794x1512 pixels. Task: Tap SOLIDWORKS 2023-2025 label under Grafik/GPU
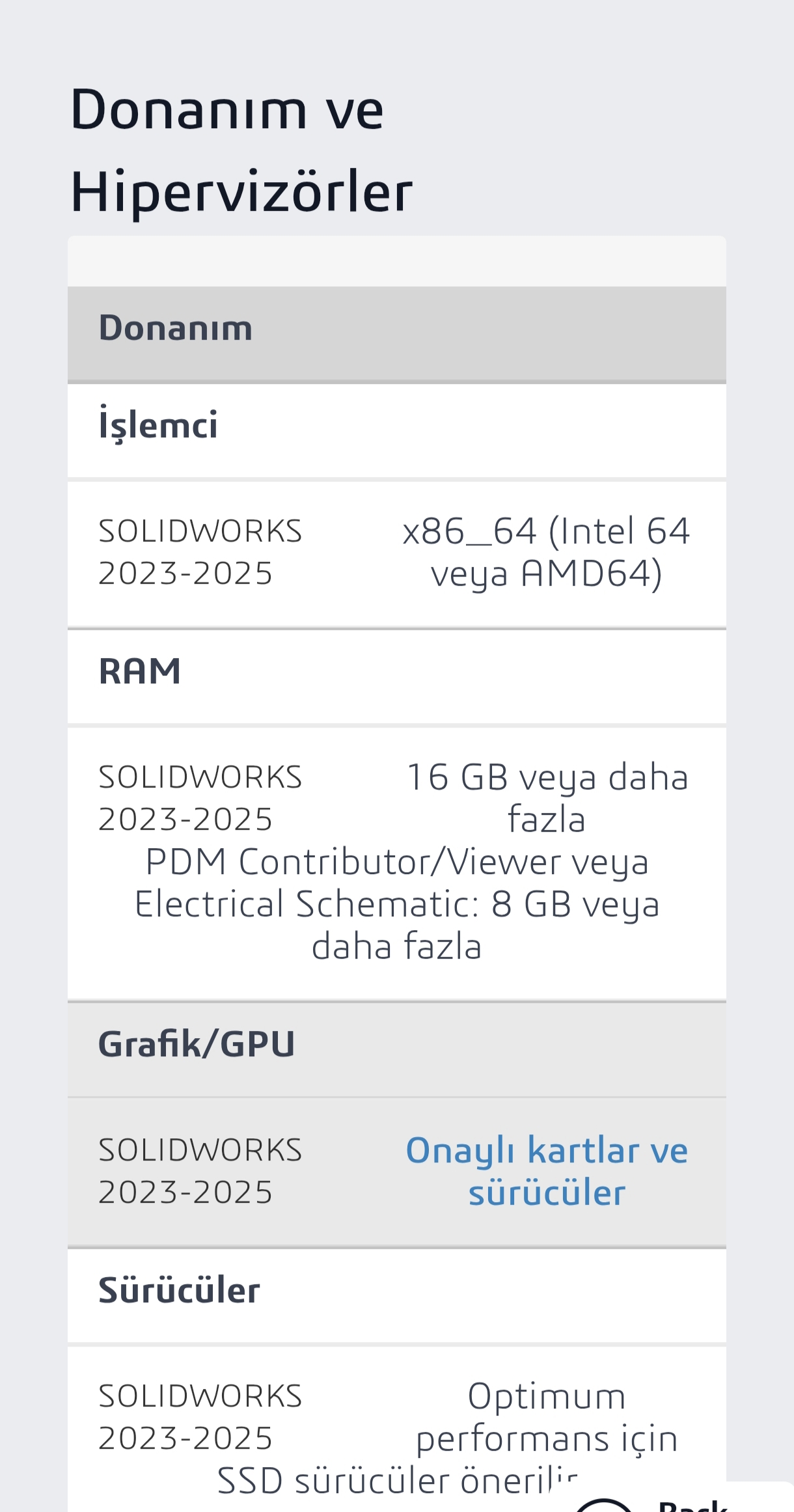pyautogui.click(x=200, y=1171)
